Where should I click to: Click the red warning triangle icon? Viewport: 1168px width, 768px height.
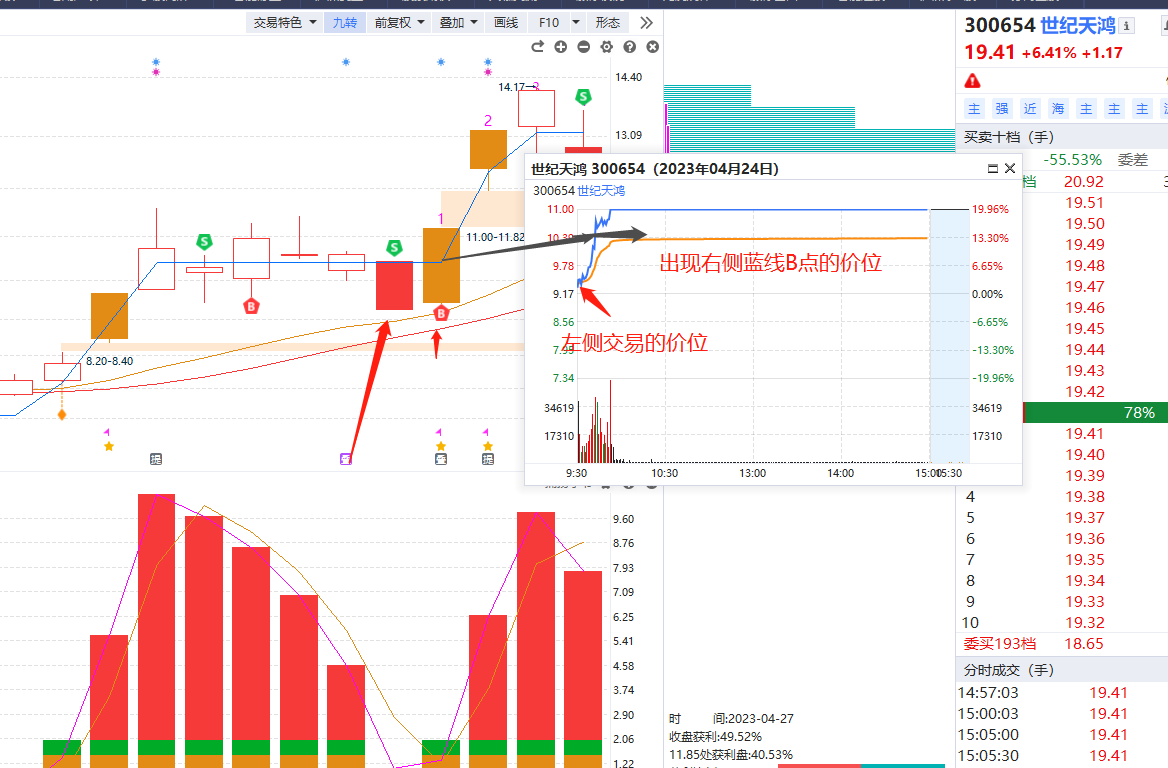click(x=972, y=80)
